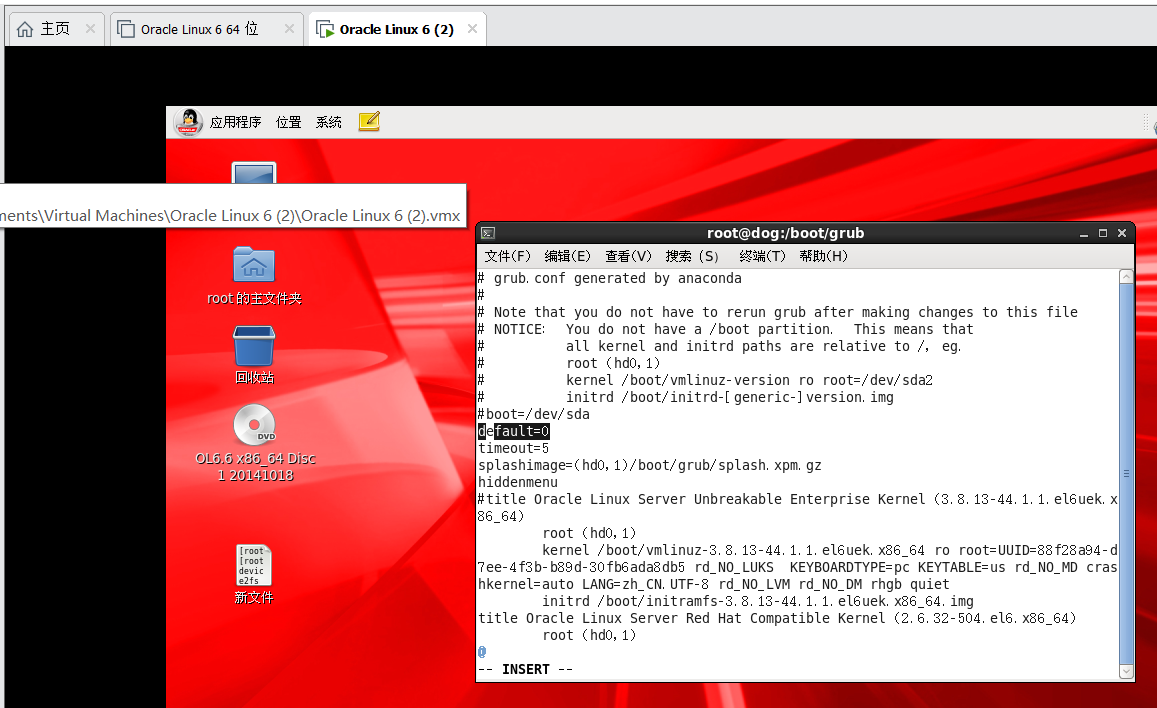Select the 回收站 trash icon
The image size is (1157, 708).
254,355
